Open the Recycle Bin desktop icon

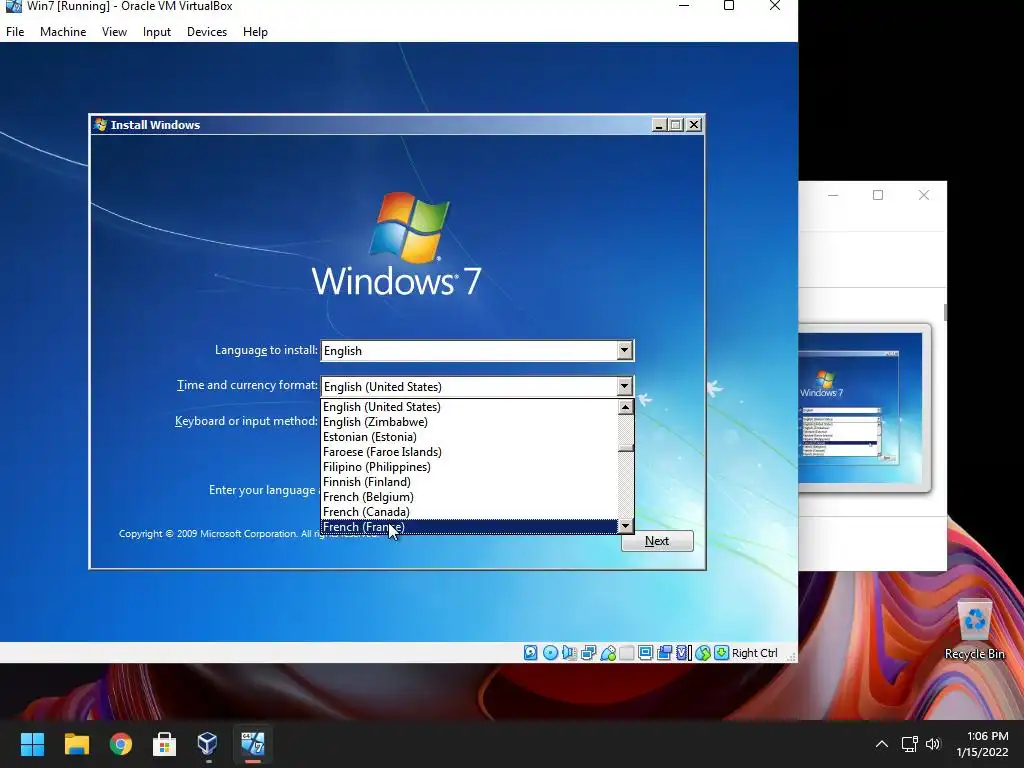[974, 630]
